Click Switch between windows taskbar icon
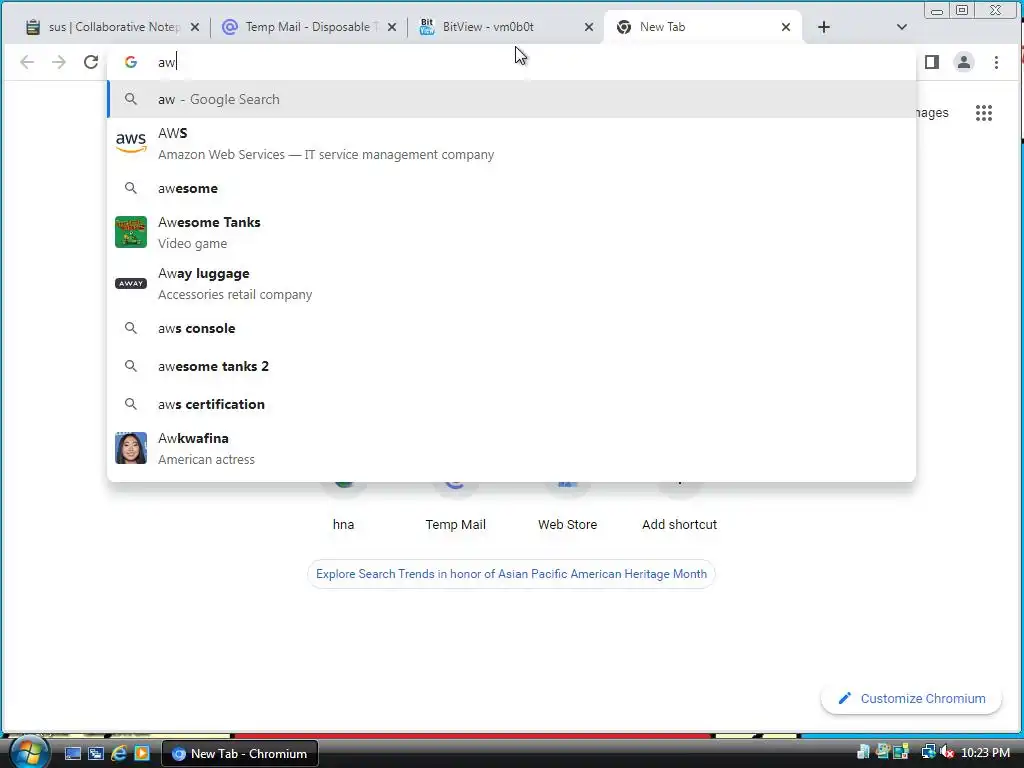The height and width of the screenshot is (768, 1024). 95,753
